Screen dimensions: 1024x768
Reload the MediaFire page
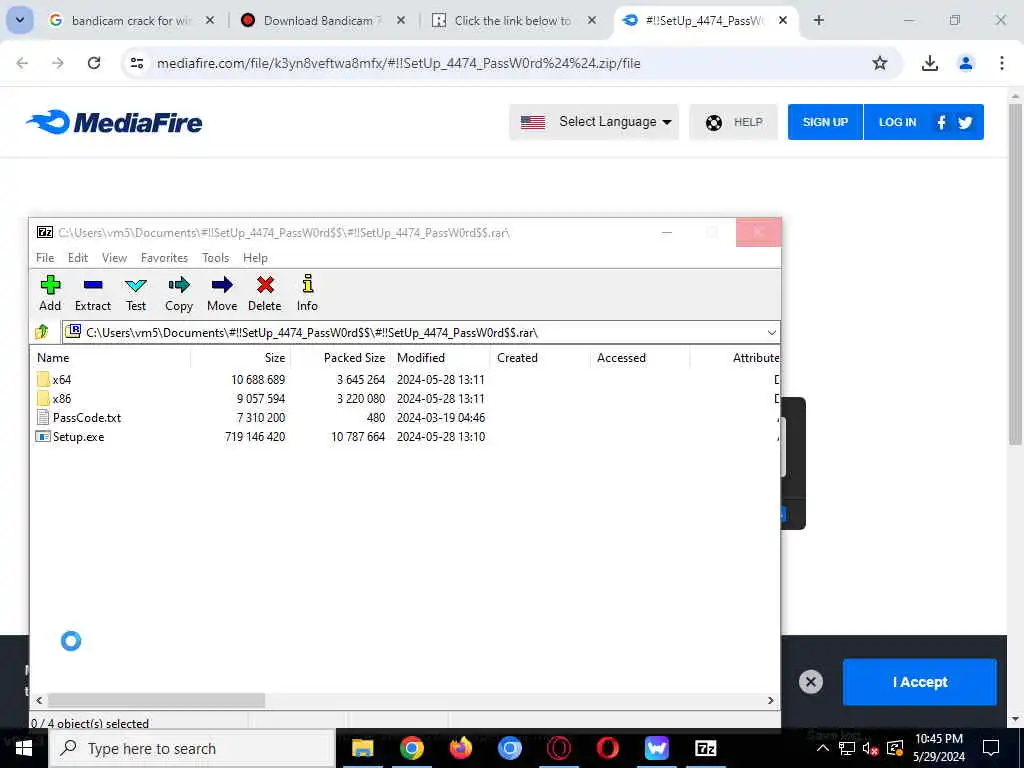94,63
